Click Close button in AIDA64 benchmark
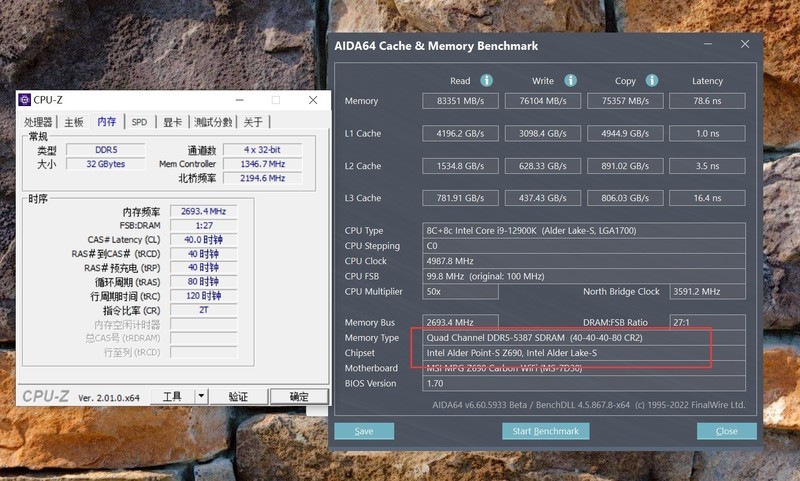The width and height of the screenshot is (800, 481). [727, 431]
